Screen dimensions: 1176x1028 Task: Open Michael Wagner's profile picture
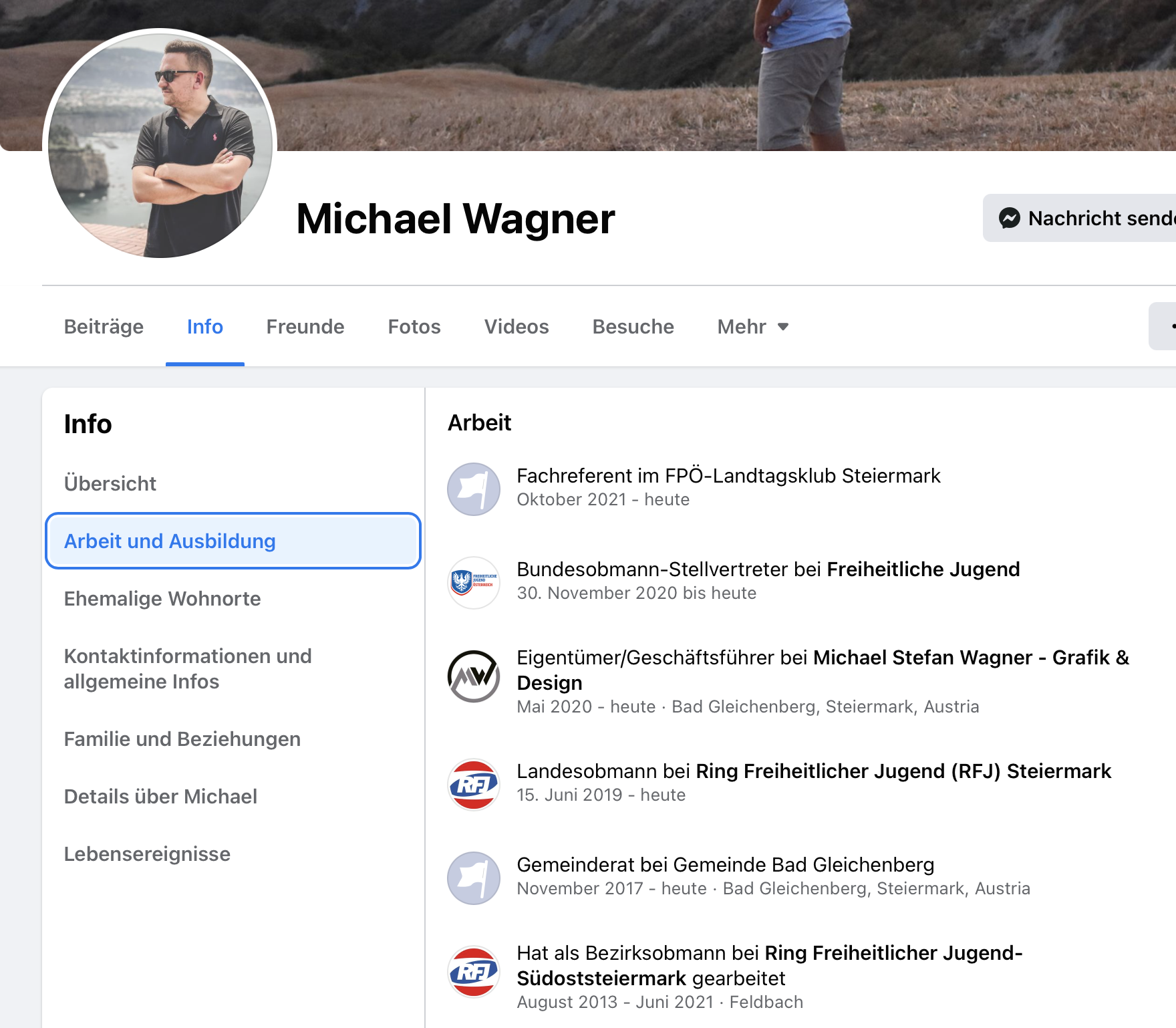point(160,145)
